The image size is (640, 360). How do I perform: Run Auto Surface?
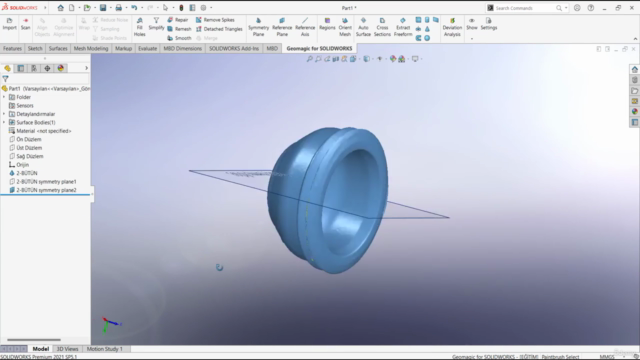[363, 27]
